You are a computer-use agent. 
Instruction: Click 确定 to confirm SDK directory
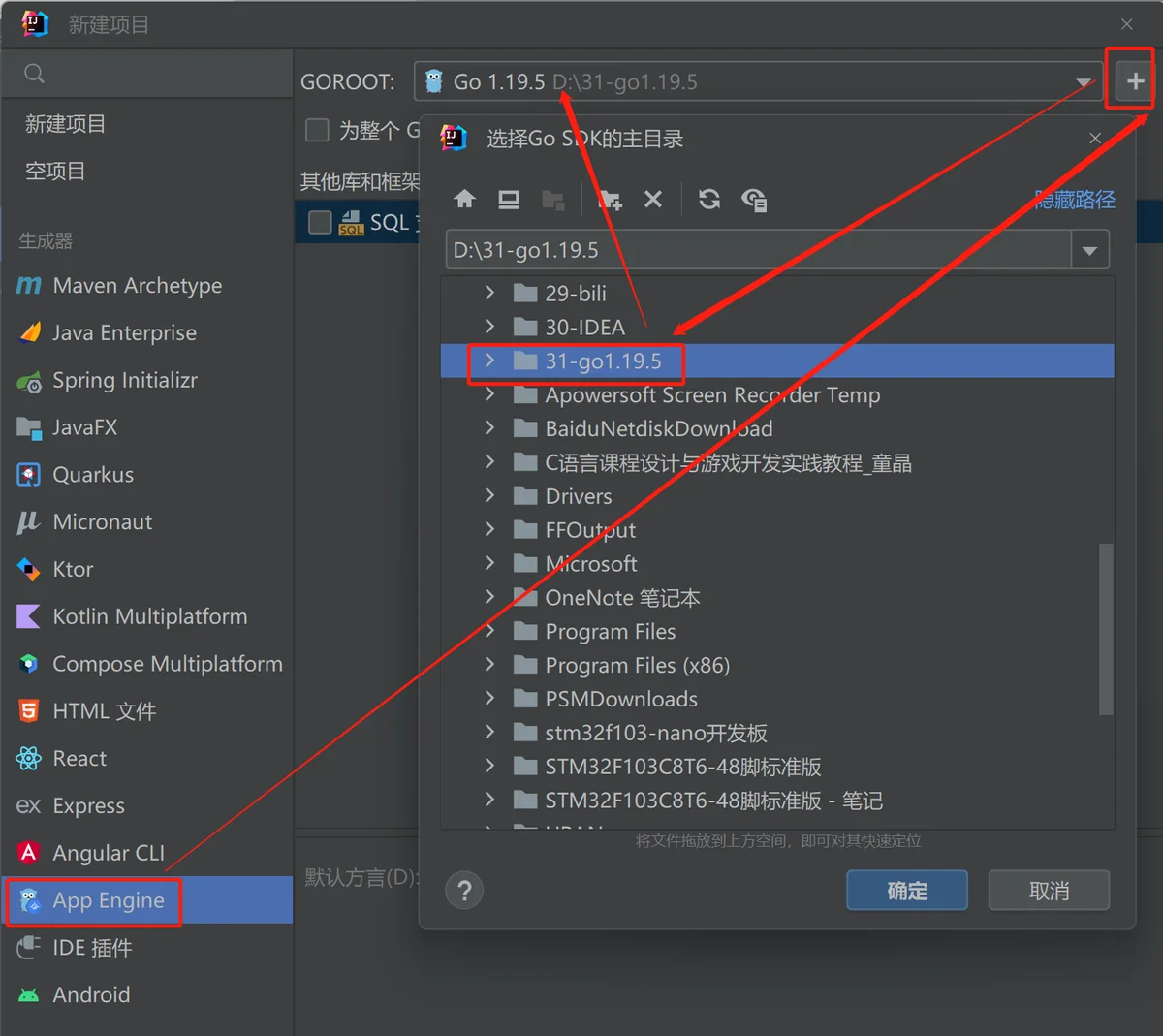click(x=907, y=890)
